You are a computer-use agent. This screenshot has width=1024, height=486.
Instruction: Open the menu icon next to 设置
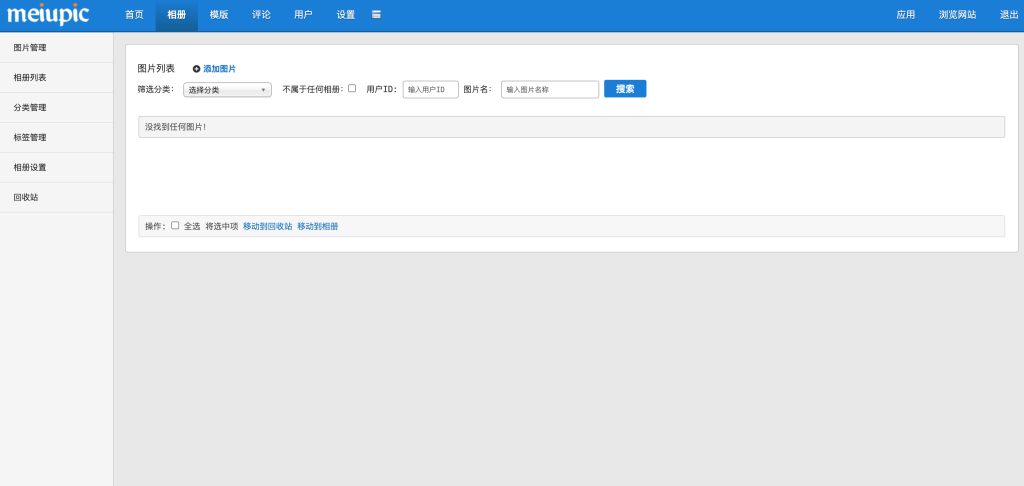(376, 14)
